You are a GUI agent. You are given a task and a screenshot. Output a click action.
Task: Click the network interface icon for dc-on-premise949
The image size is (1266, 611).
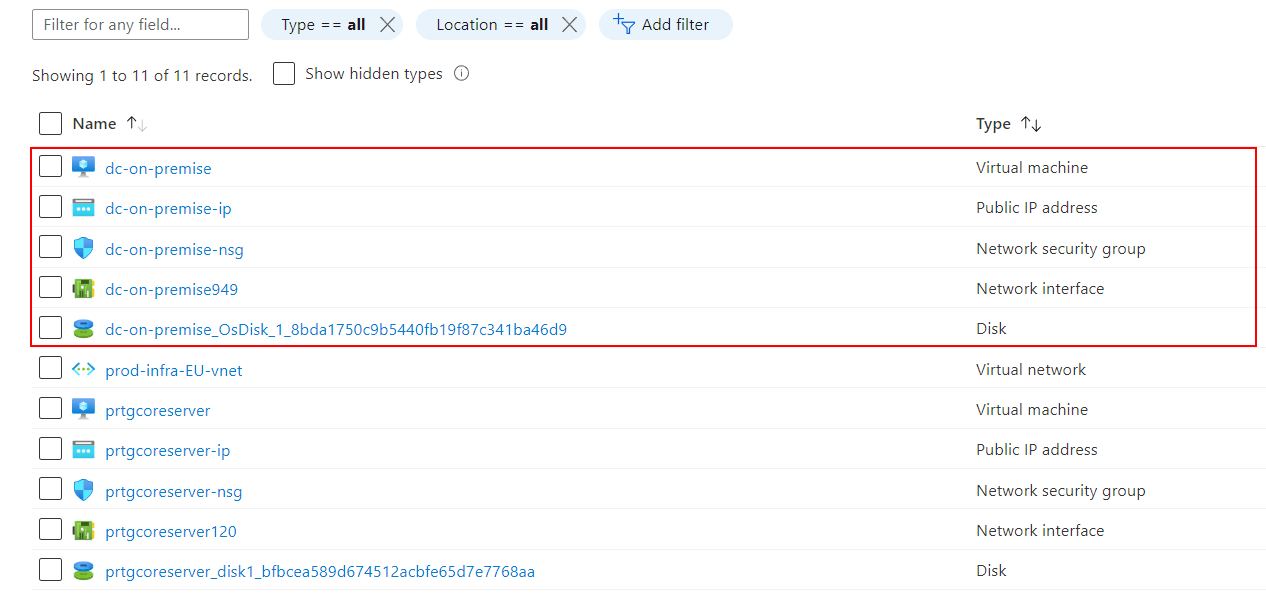point(83,288)
